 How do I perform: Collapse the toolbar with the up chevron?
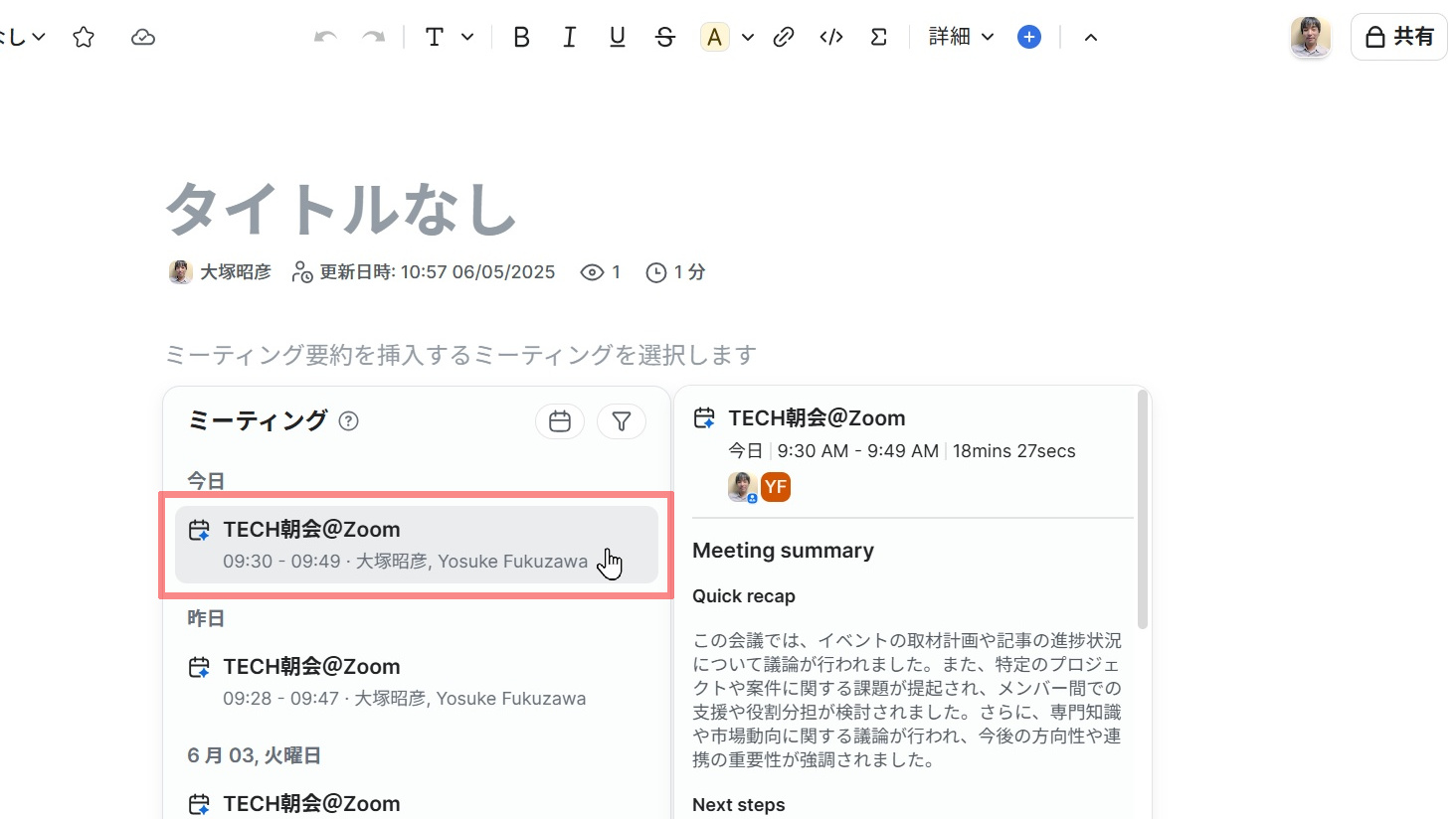(x=1091, y=38)
